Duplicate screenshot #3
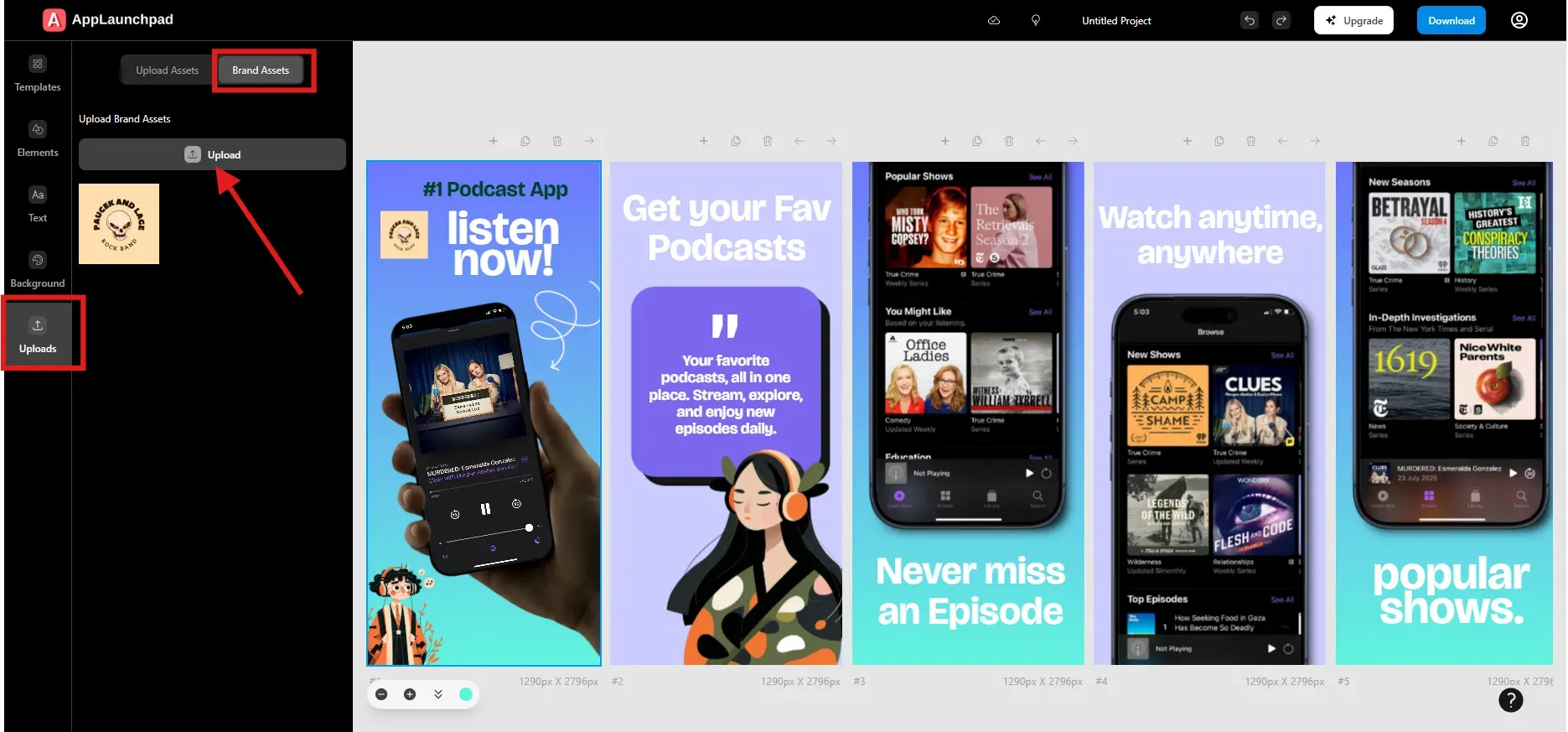1568x732 pixels. pyautogui.click(x=977, y=141)
